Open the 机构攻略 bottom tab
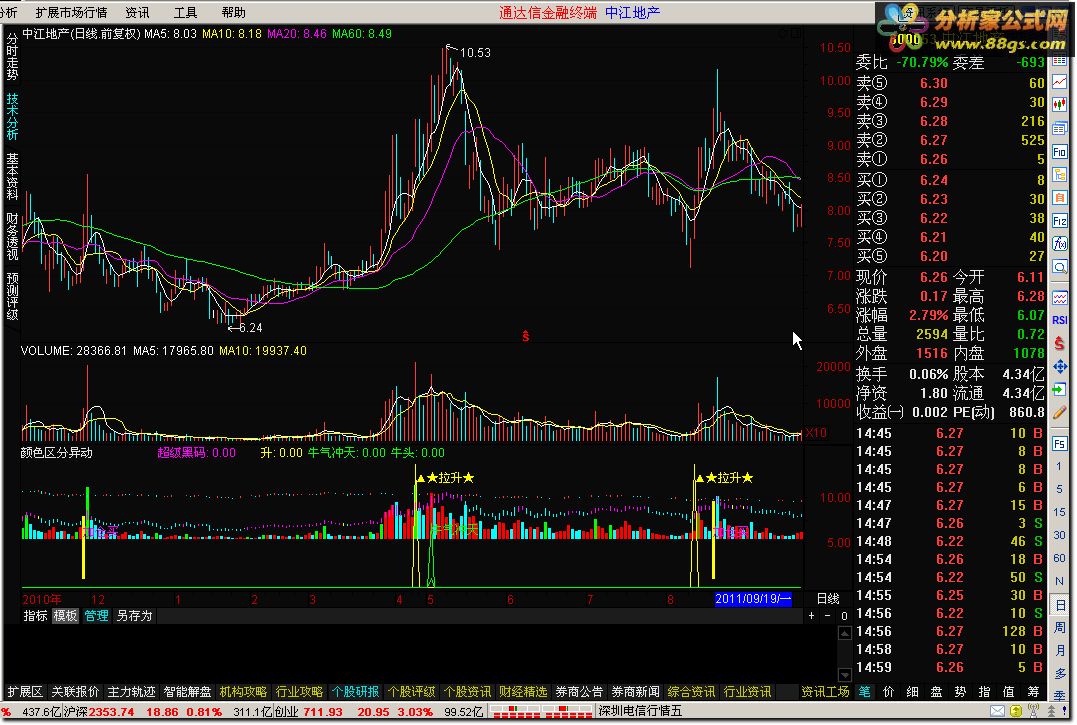 tap(243, 692)
